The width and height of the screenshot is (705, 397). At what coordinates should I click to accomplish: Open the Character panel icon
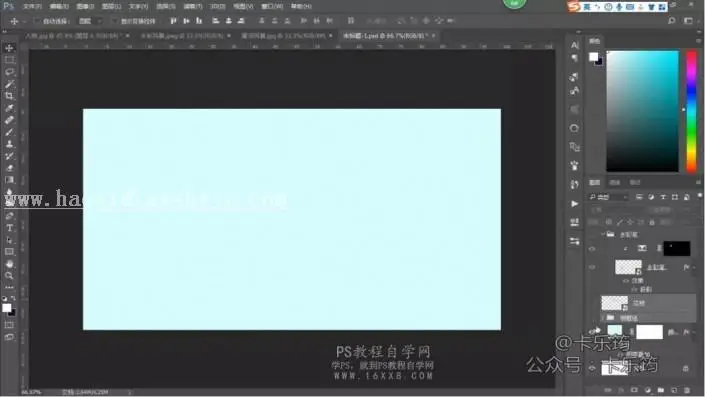coord(575,45)
